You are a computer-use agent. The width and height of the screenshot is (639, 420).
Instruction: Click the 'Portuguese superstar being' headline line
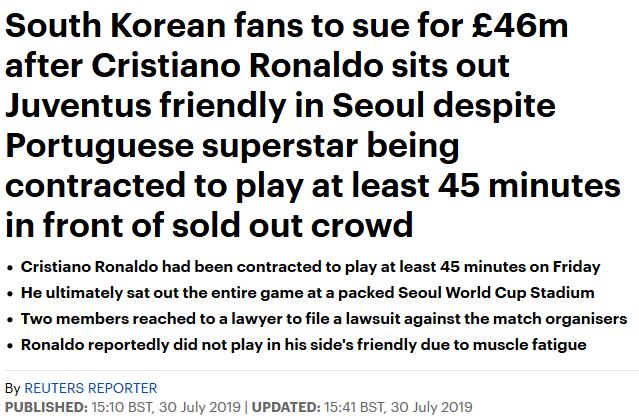(x=232, y=145)
